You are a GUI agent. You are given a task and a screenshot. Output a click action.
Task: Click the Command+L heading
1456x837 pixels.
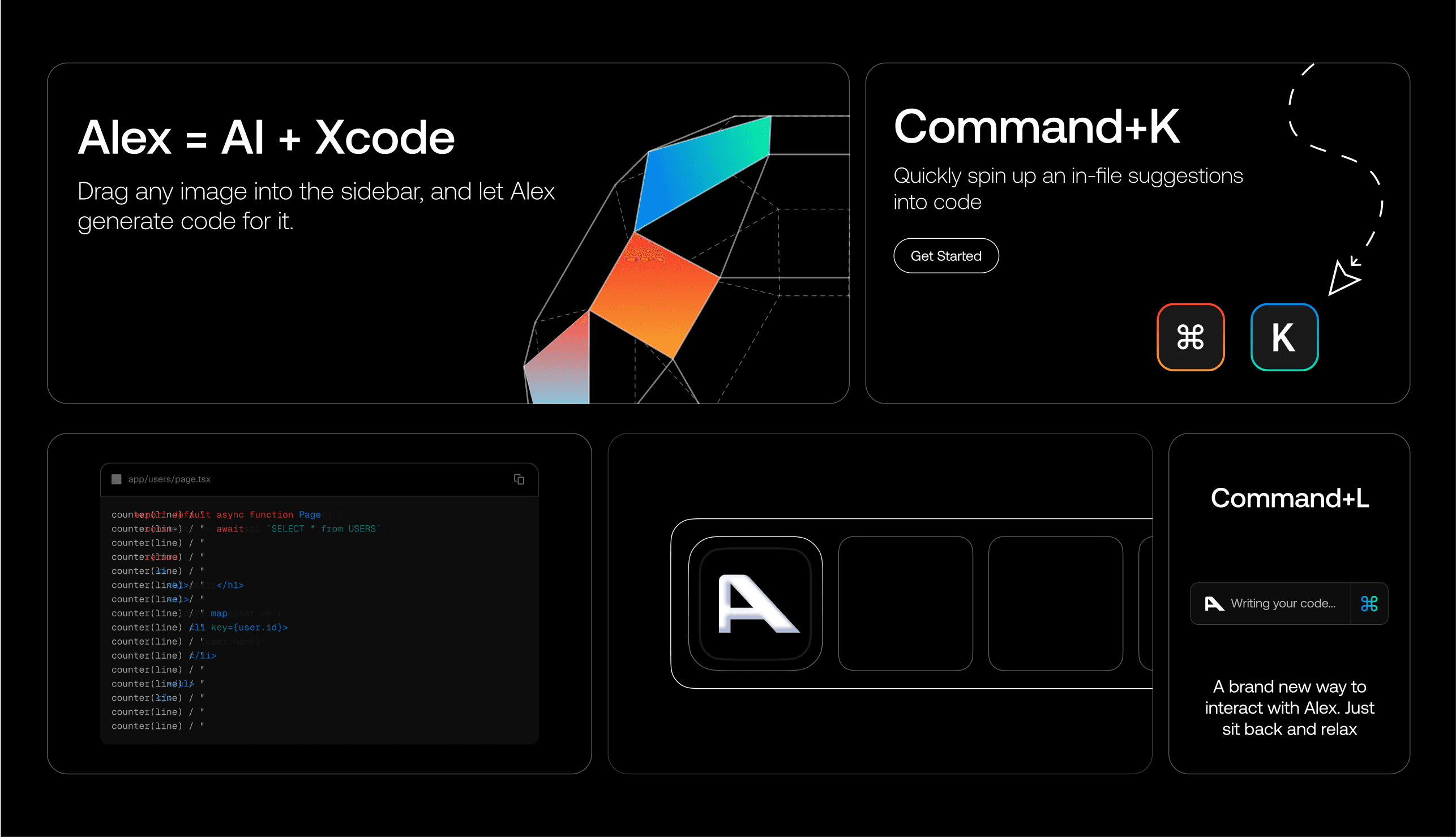pyautogui.click(x=1289, y=498)
